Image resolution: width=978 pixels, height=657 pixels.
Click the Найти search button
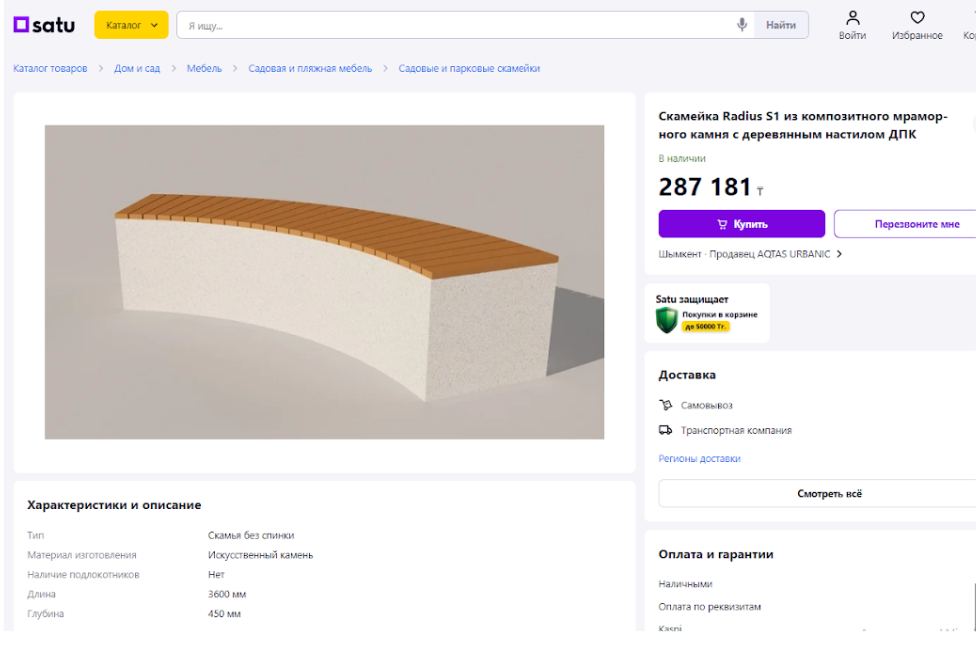[x=781, y=25]
